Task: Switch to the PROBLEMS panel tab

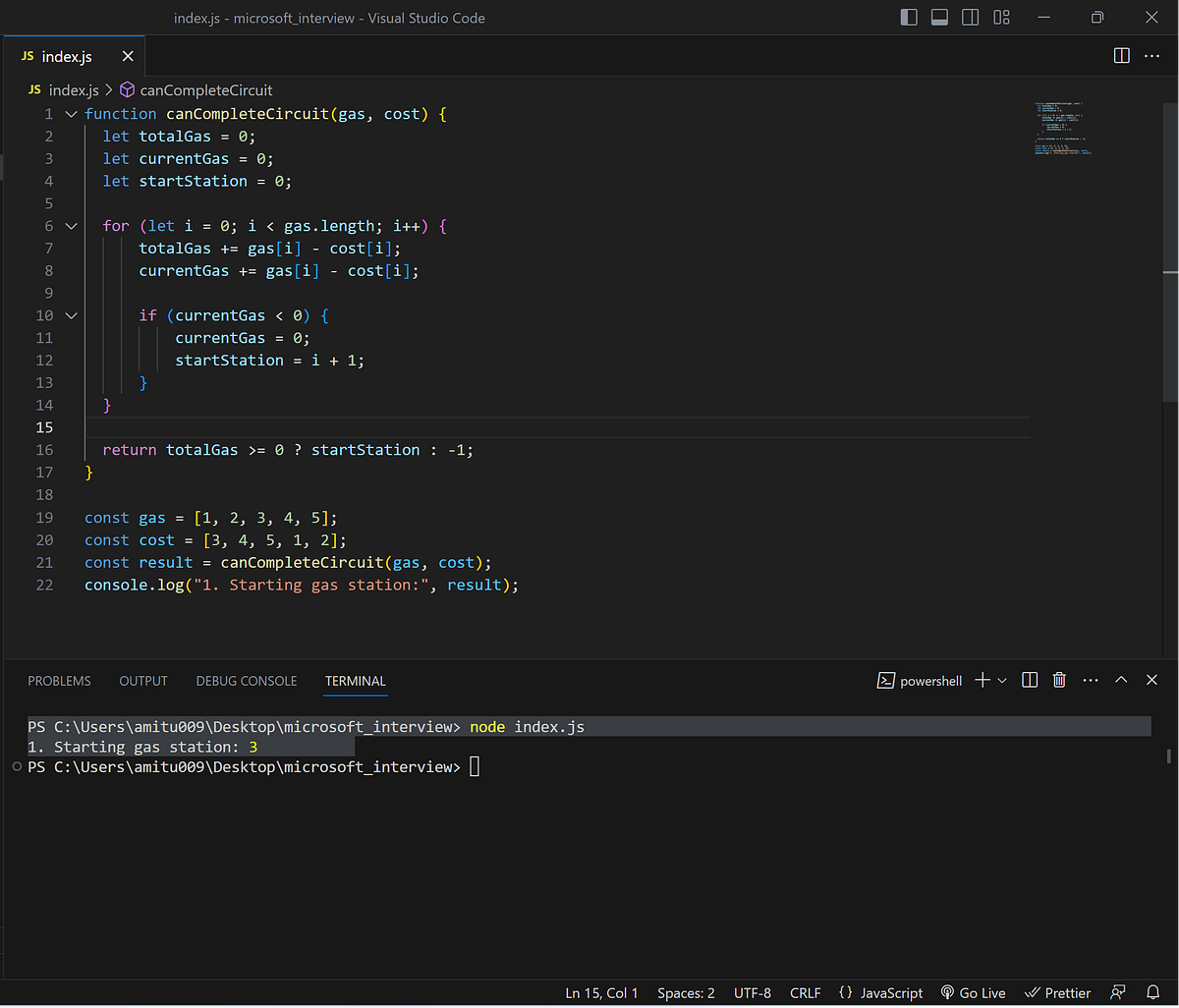Action: coord(59,681)
